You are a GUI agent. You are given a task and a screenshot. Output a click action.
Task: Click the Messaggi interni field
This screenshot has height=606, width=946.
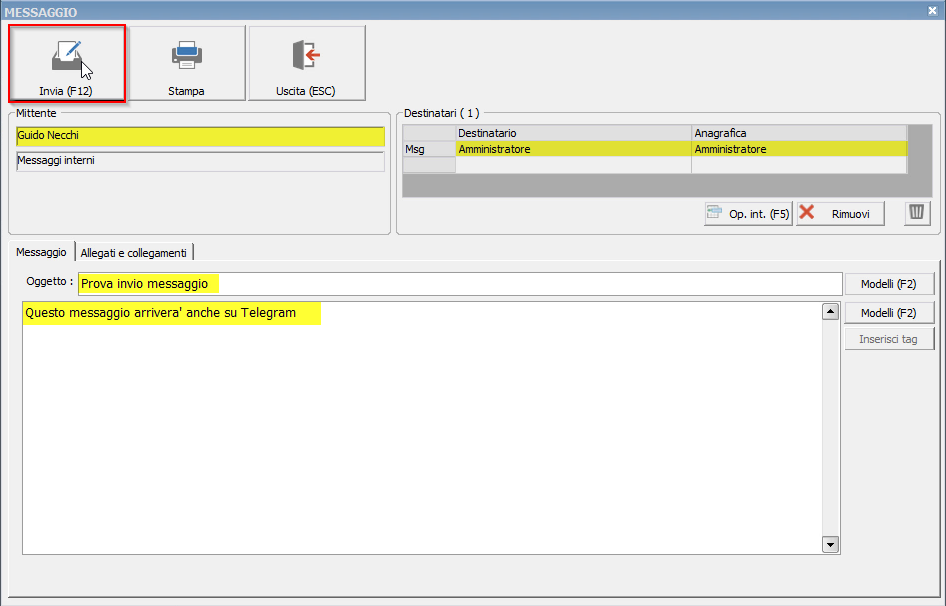click(x=200, y=161)
